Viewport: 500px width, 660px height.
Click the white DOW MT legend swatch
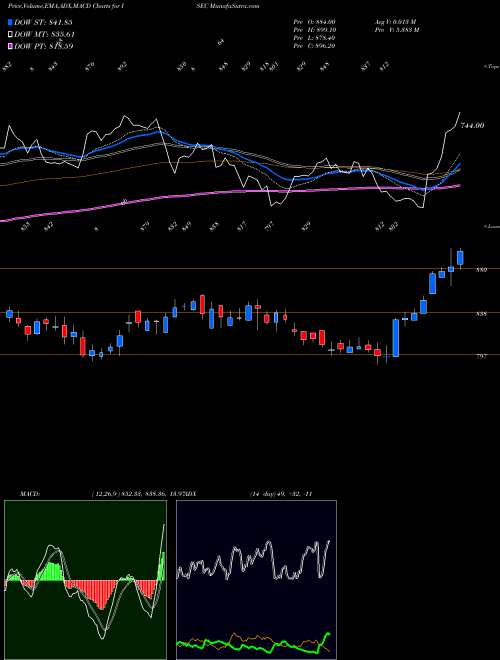tap(10, 34)
